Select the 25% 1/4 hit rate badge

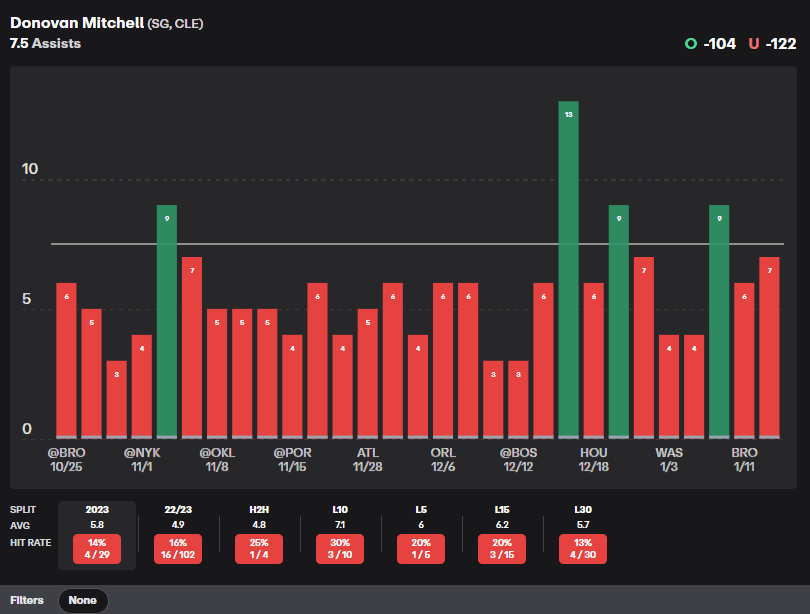coord(259,549)
